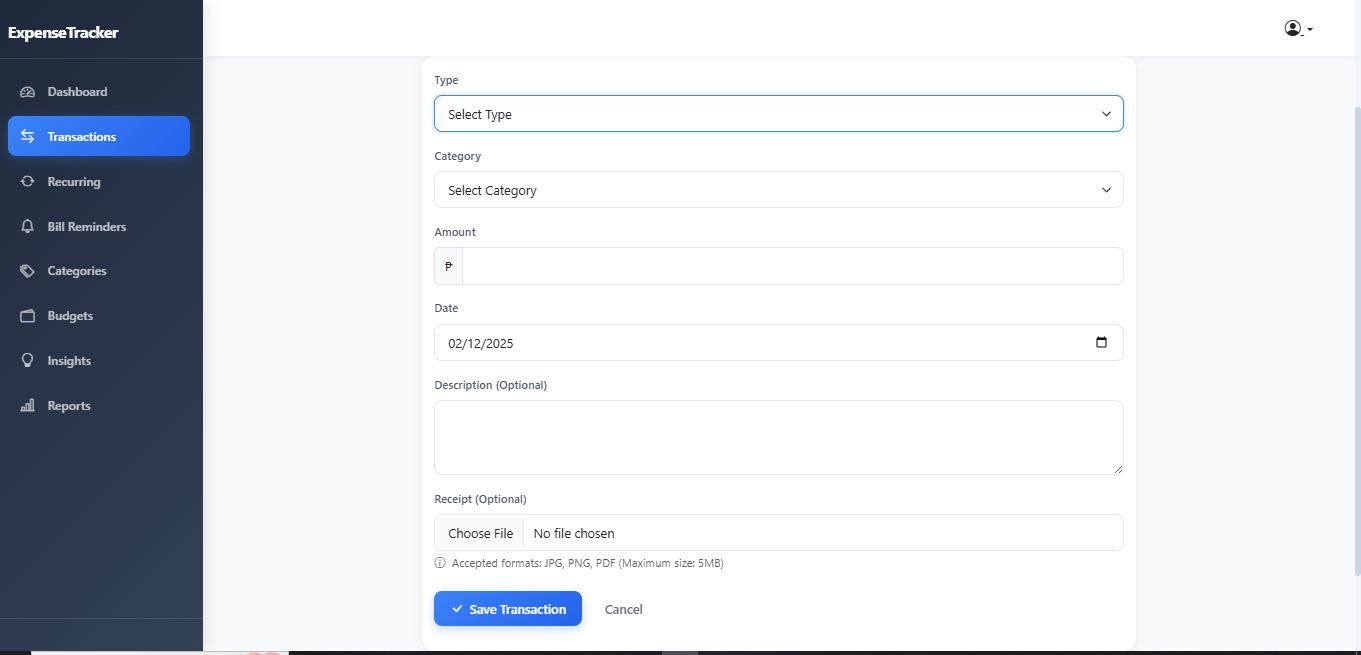Image resolution: width=1361 pixels, height=655 pixels.
Task: Go to the Reports page
Action: (x=69, y=406)
